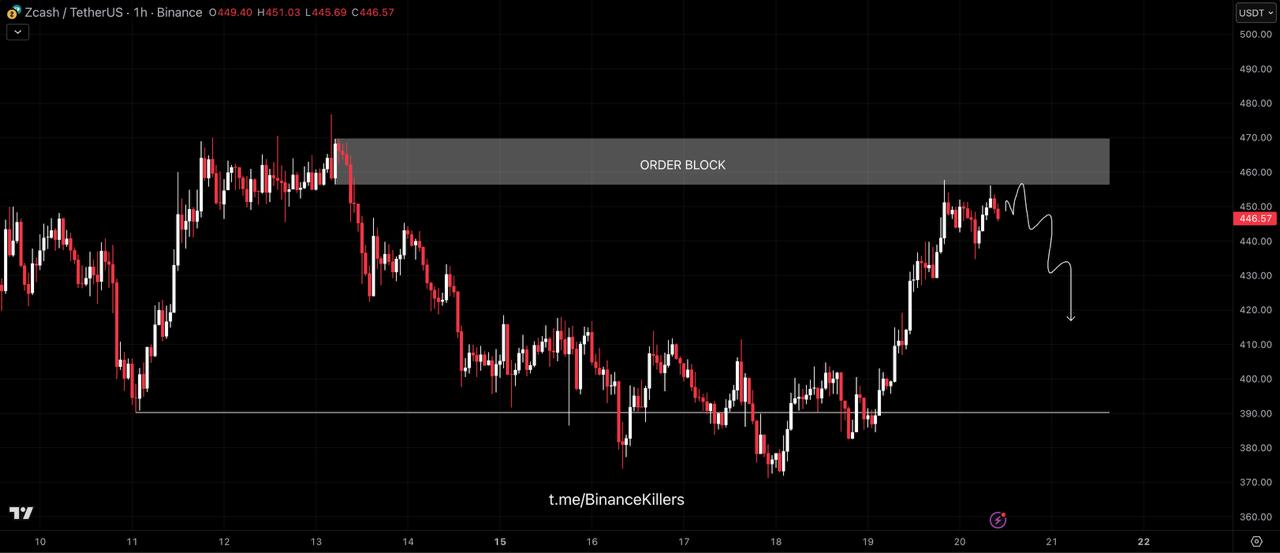
Task: Click the 360.00 price axis label
Action: click(x=1254, y=517)
